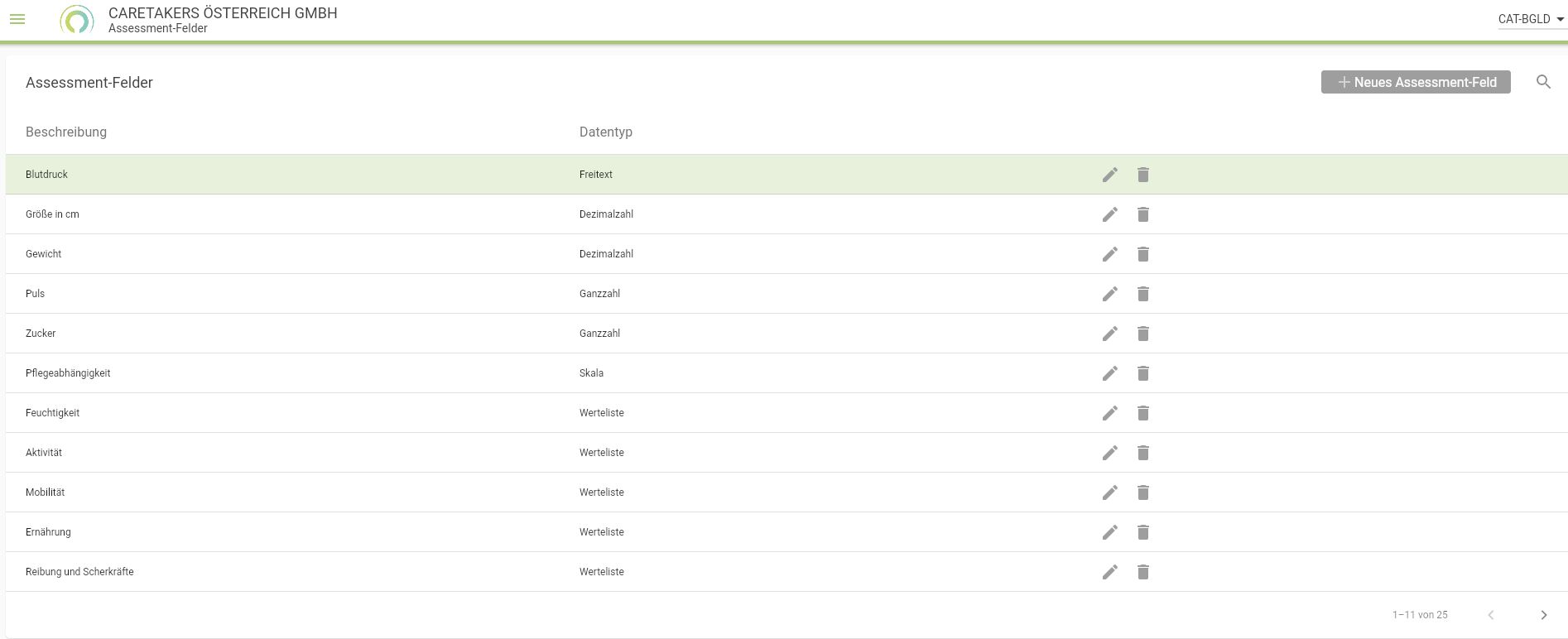Delete the Gewicht row
Screen dimensions: 1568x639
(x=1142, y=254)
